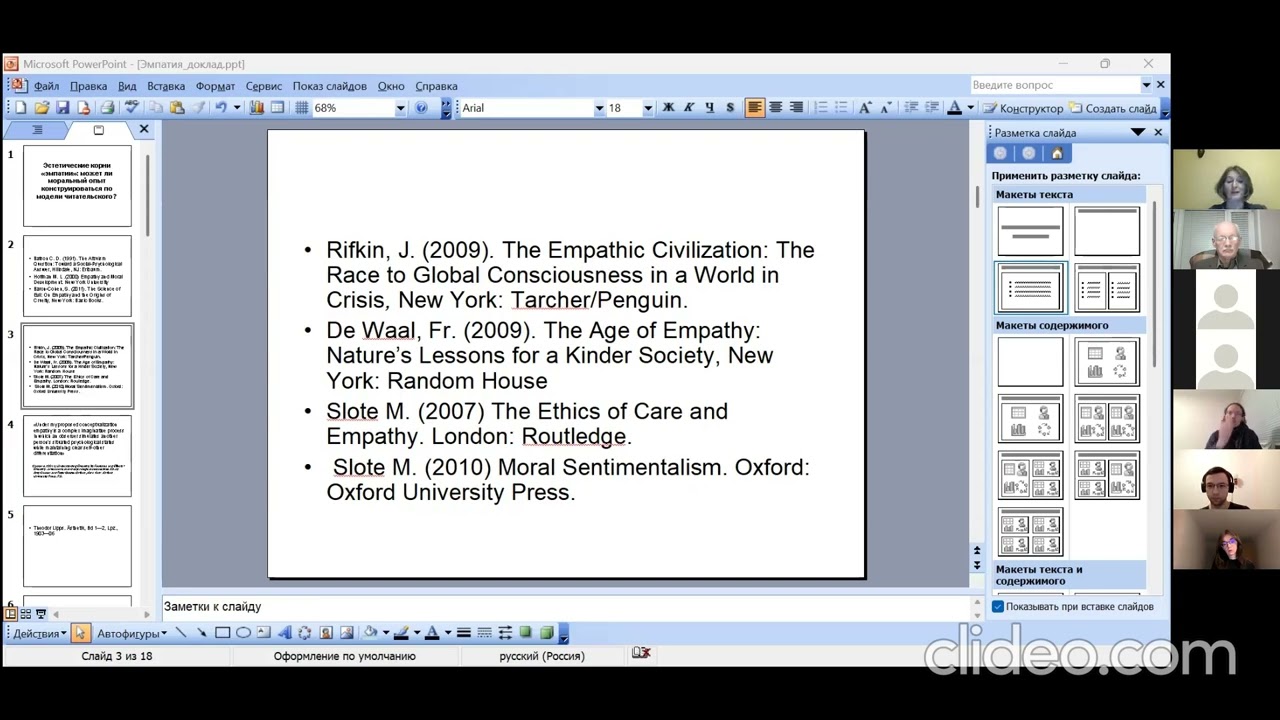
Task: Open the Автофигуры menu
Action: tap(132, 633)
